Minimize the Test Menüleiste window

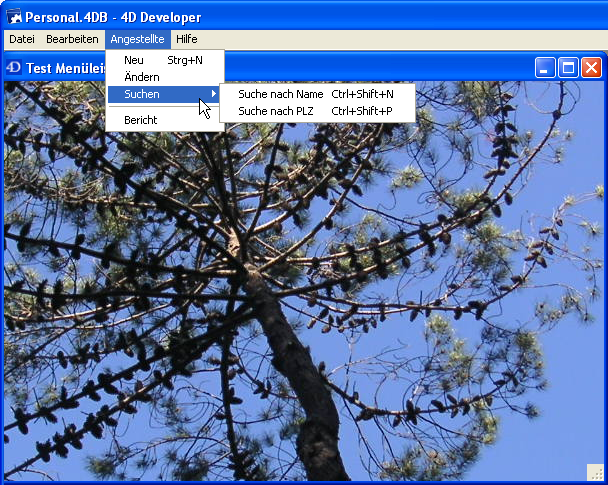click(x=545, y=68)
